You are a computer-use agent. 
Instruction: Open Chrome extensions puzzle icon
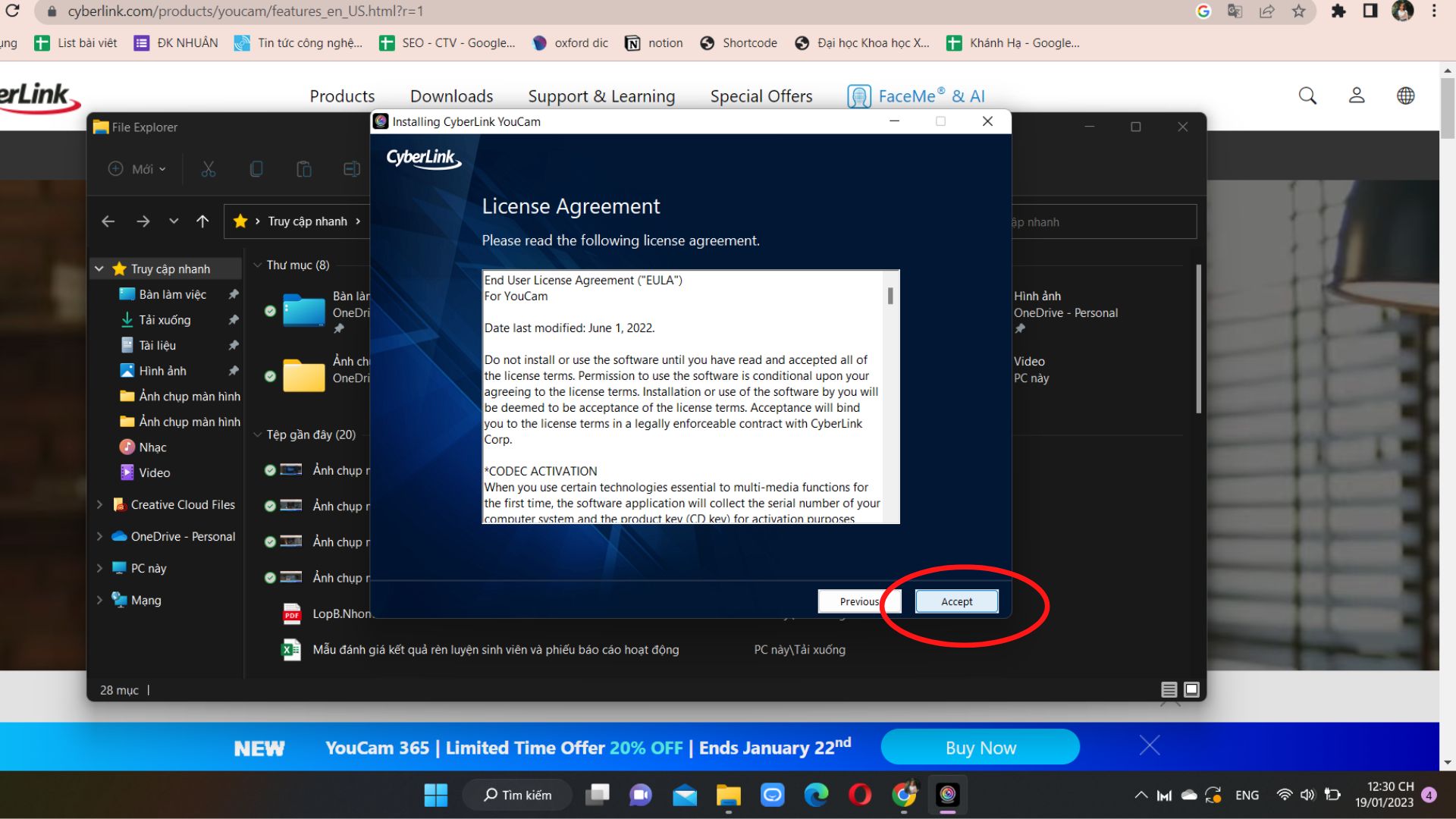(x=1338, y=11)
